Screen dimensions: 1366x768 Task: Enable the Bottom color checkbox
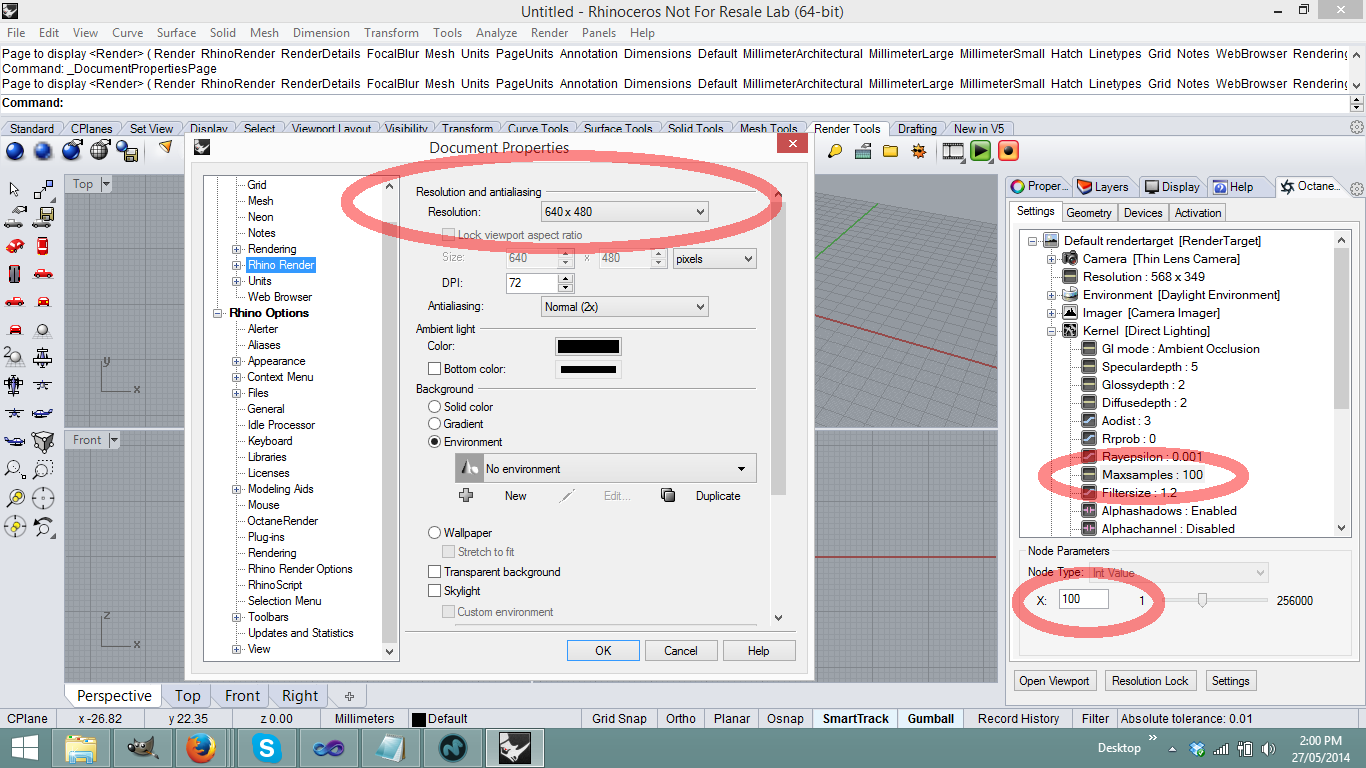434,369
